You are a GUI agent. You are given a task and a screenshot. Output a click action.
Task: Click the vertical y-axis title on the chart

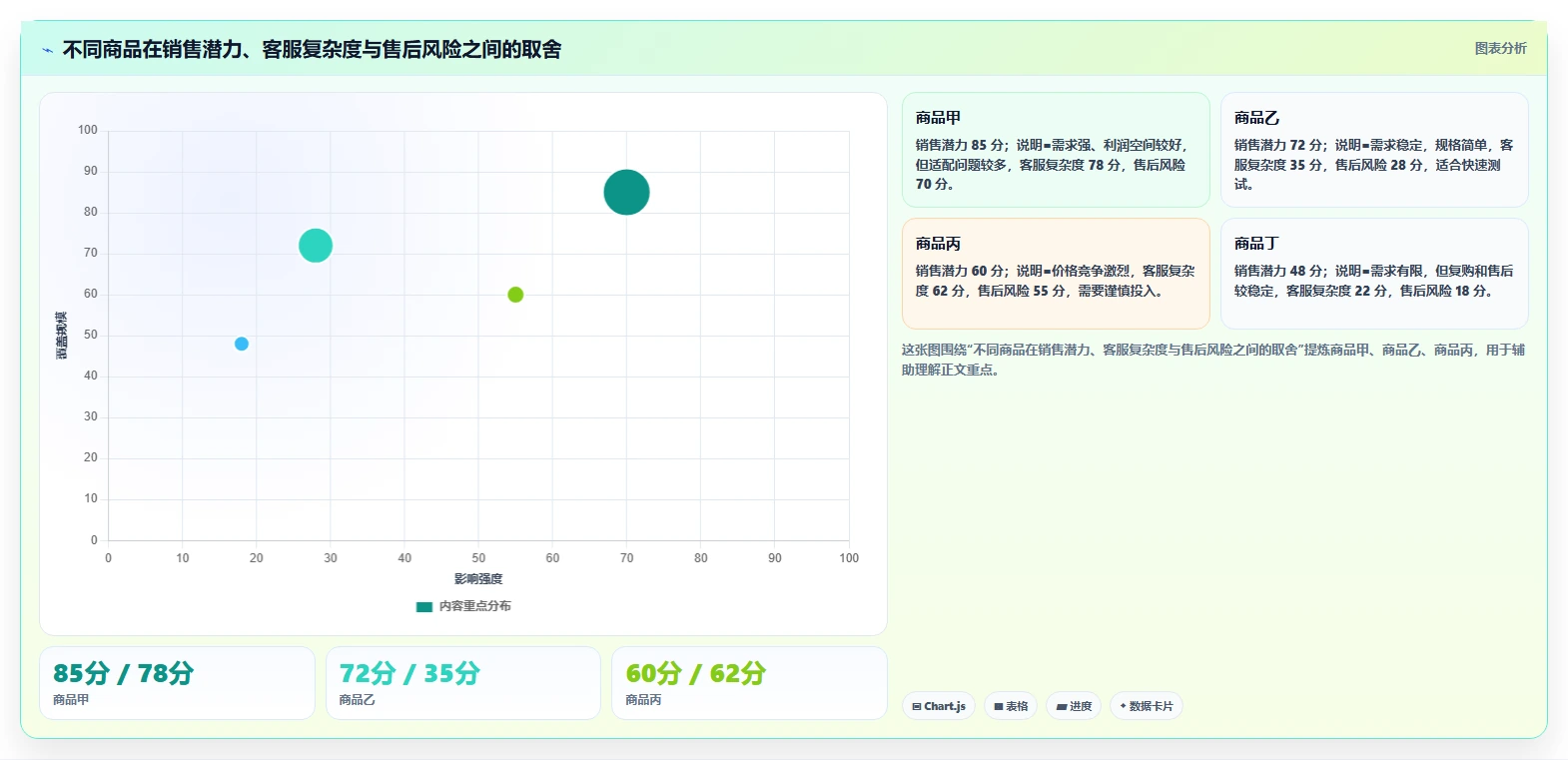[x=62, y=336]
